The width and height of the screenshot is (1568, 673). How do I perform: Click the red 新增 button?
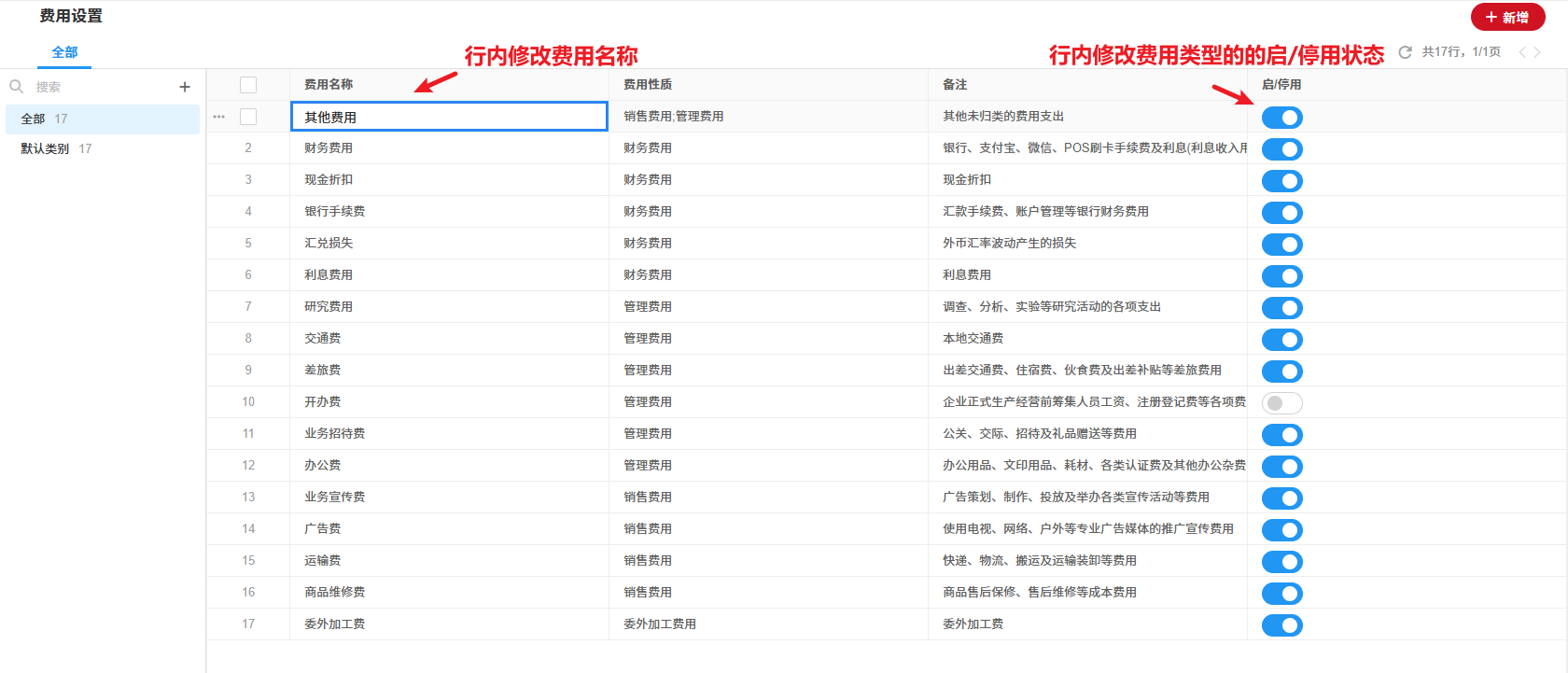pyautogui.click(x=1508, y=17)
